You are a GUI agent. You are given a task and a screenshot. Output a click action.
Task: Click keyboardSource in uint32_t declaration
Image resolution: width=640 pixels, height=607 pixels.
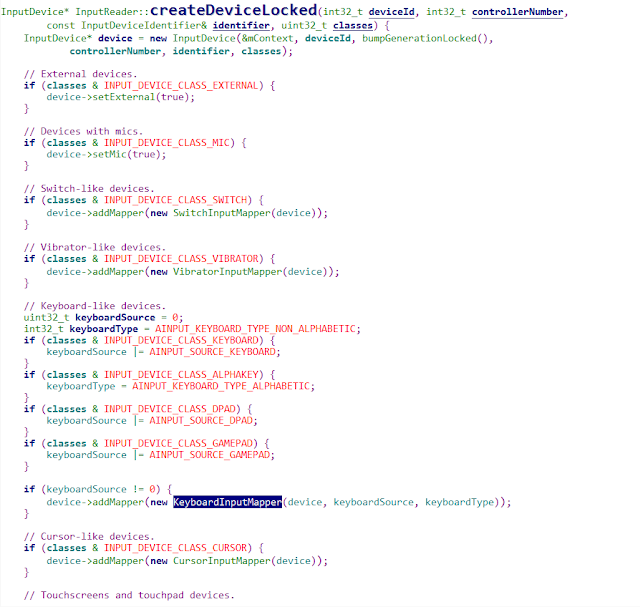[x=115, y=318]
